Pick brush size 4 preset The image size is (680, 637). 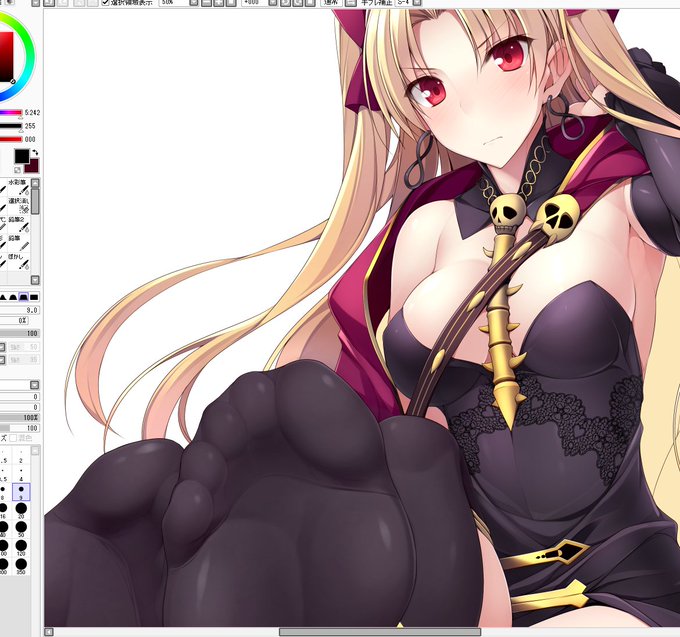point(21,474)
